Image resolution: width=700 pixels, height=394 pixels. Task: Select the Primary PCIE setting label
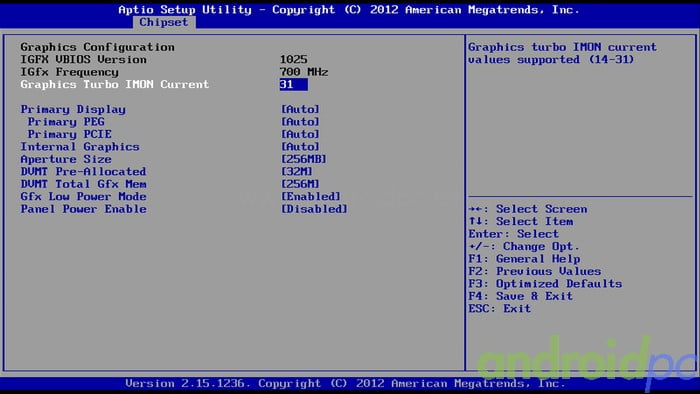tap(70, 134)
